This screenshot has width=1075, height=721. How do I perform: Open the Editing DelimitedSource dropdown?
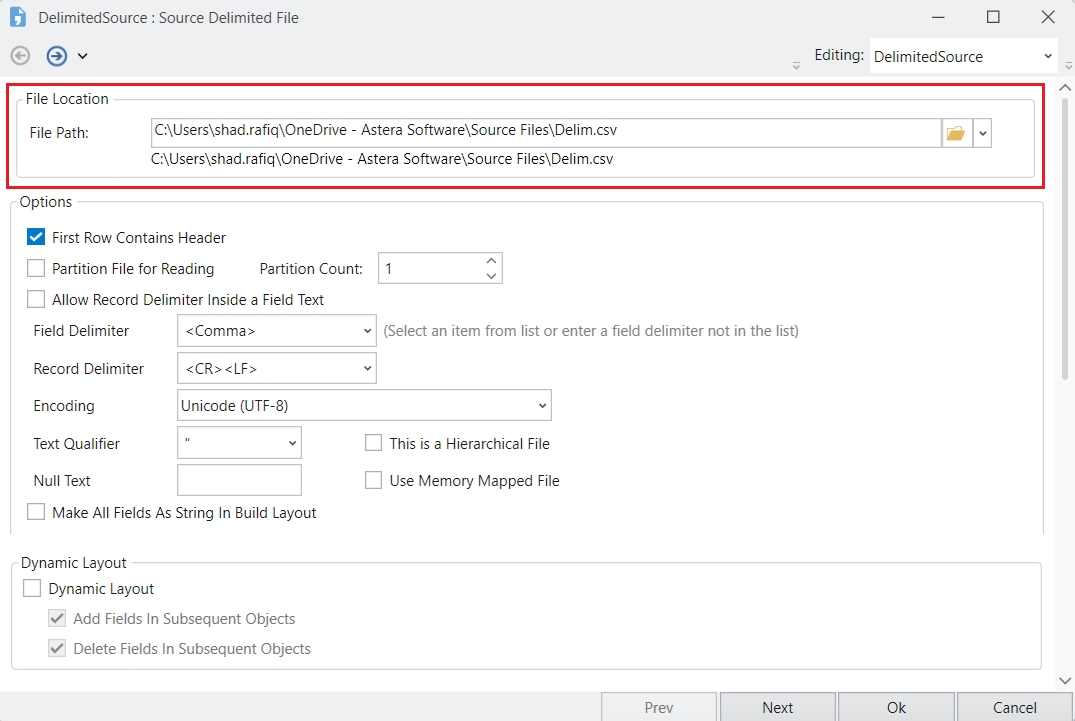point(1047,57)
